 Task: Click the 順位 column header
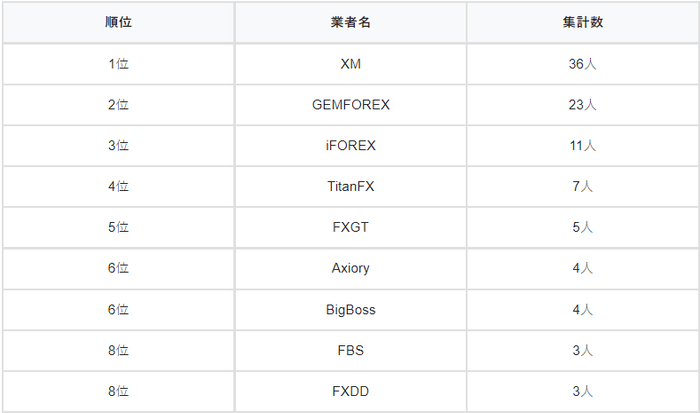pos(118,22)
